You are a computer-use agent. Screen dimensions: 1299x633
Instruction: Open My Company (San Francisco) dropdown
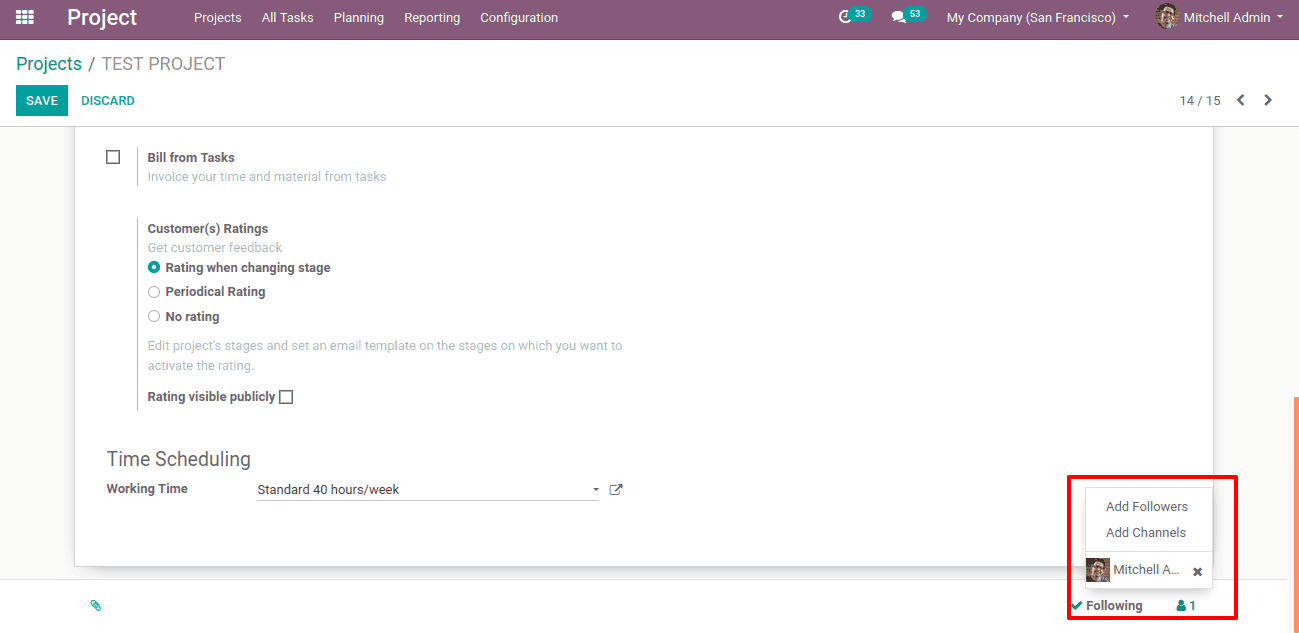[x=1038, y=17]
